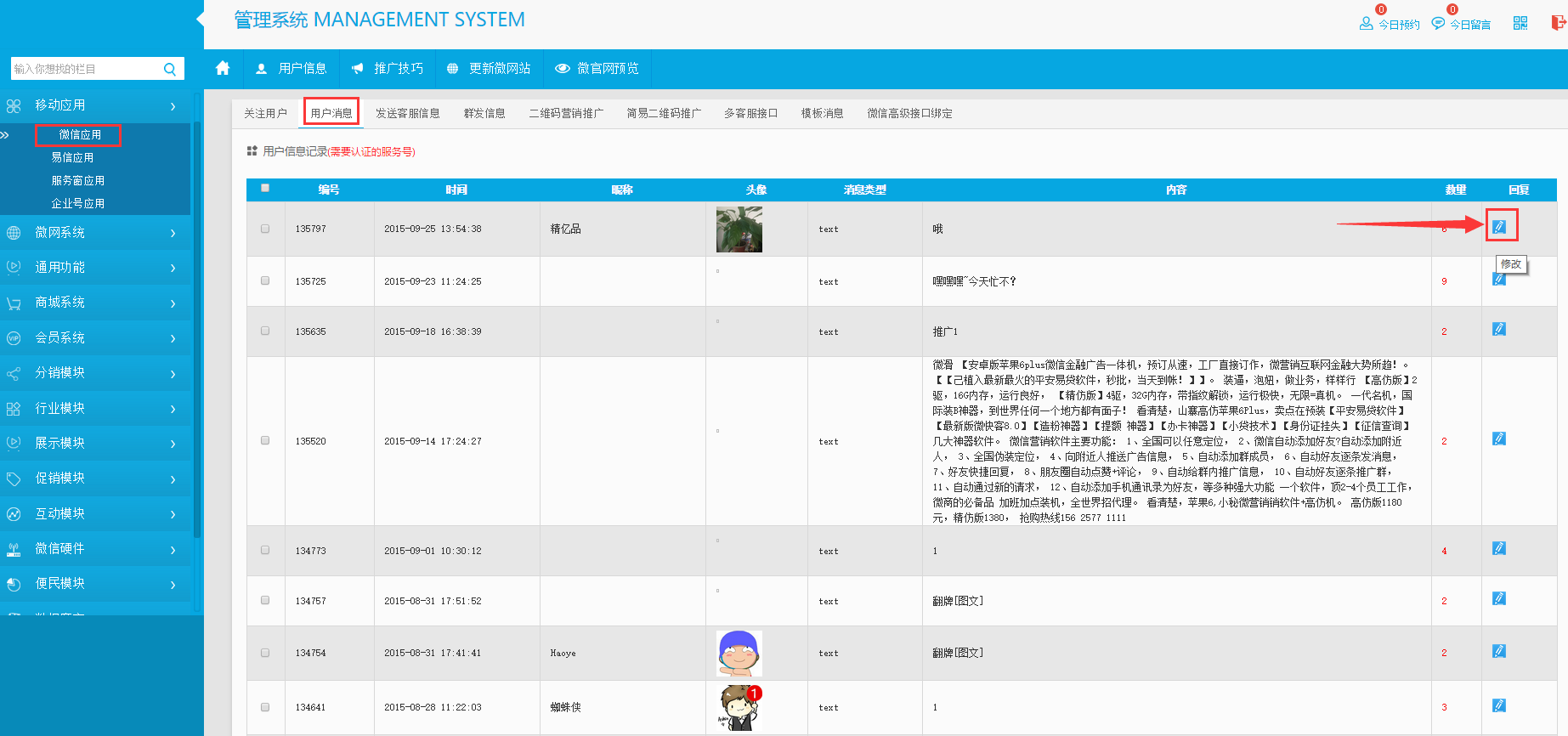
Task: Toggle the select-all checkbox in table header
Action: pyautogui.click(x=265, y=188)
